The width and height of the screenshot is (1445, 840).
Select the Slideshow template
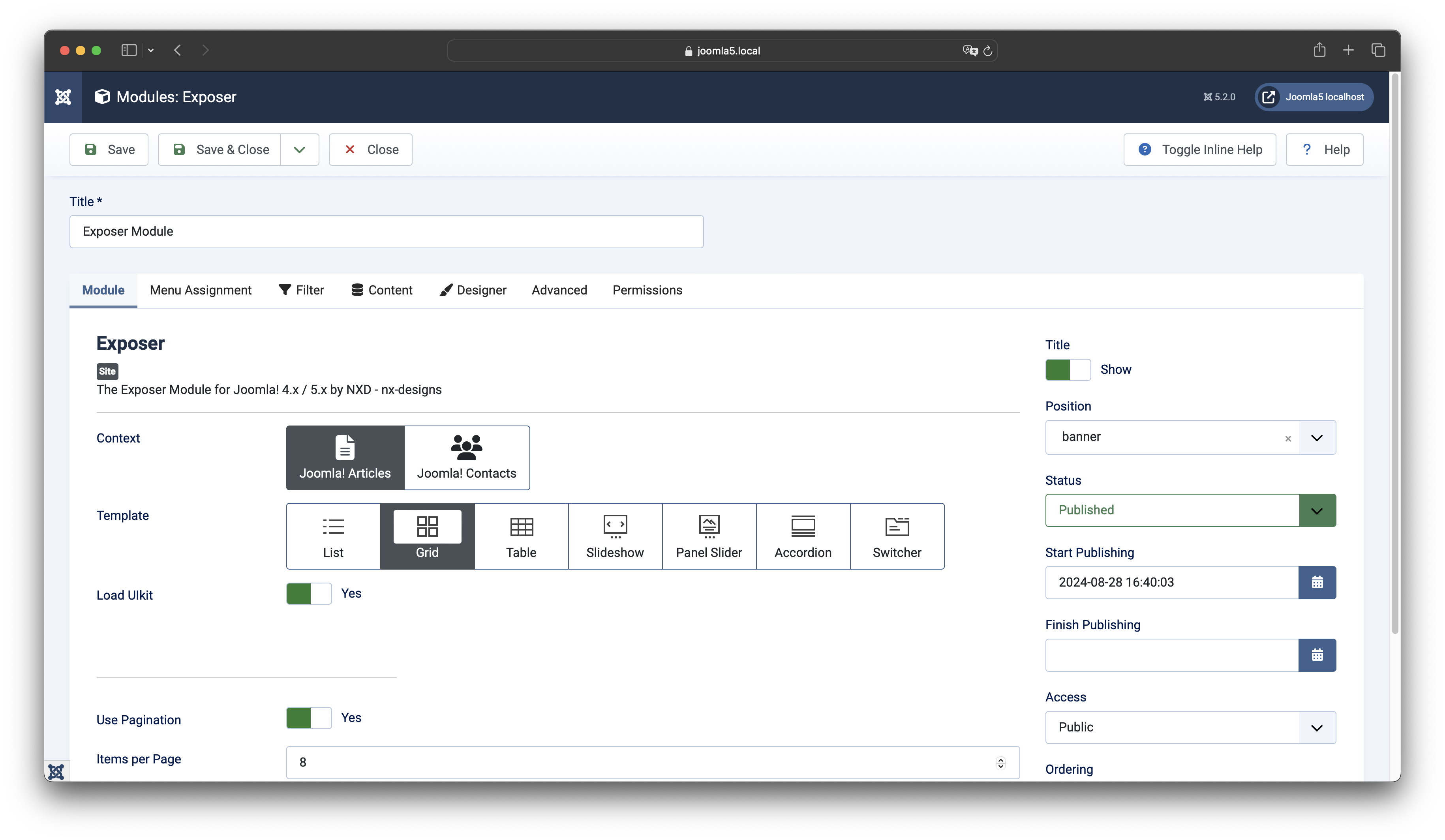tap(615, 536)
